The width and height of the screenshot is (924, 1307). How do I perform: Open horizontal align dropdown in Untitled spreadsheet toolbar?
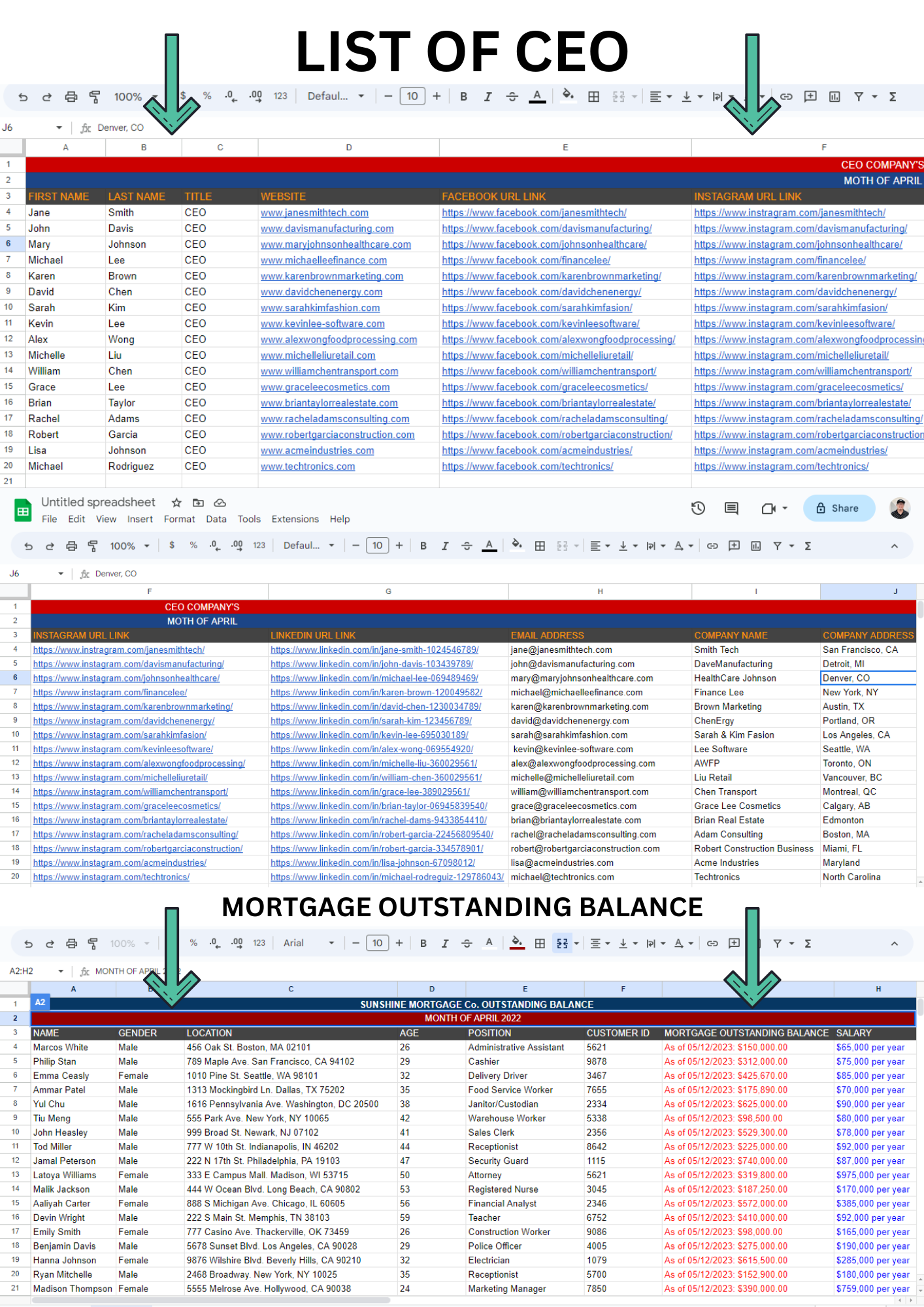[x=600, y=546]
